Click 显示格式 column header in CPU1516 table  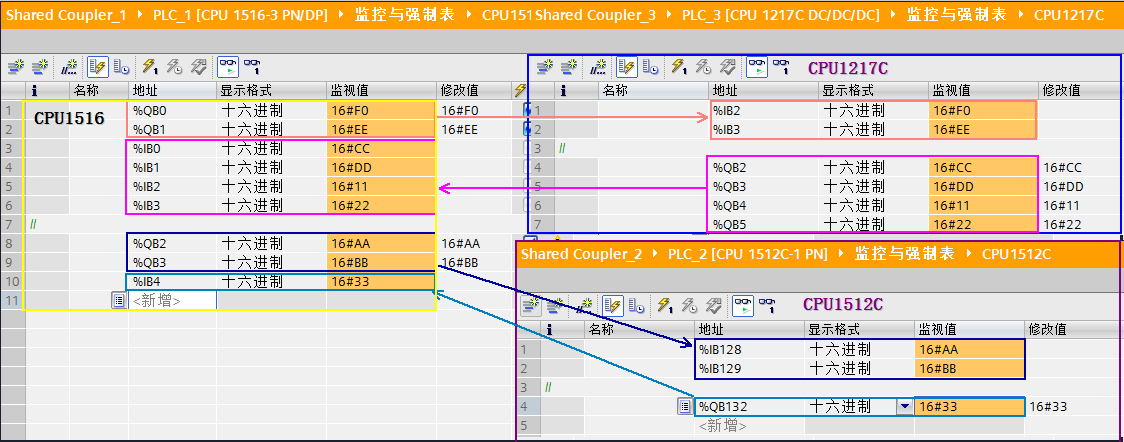coord(271,90)
